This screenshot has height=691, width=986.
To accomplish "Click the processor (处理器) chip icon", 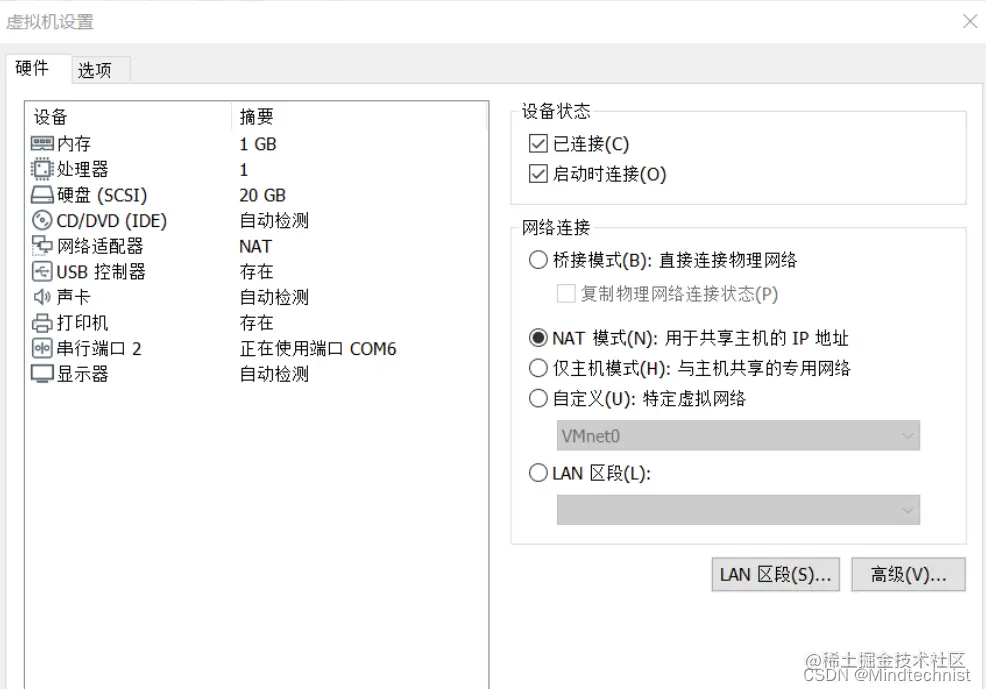I will coord(42,170).
